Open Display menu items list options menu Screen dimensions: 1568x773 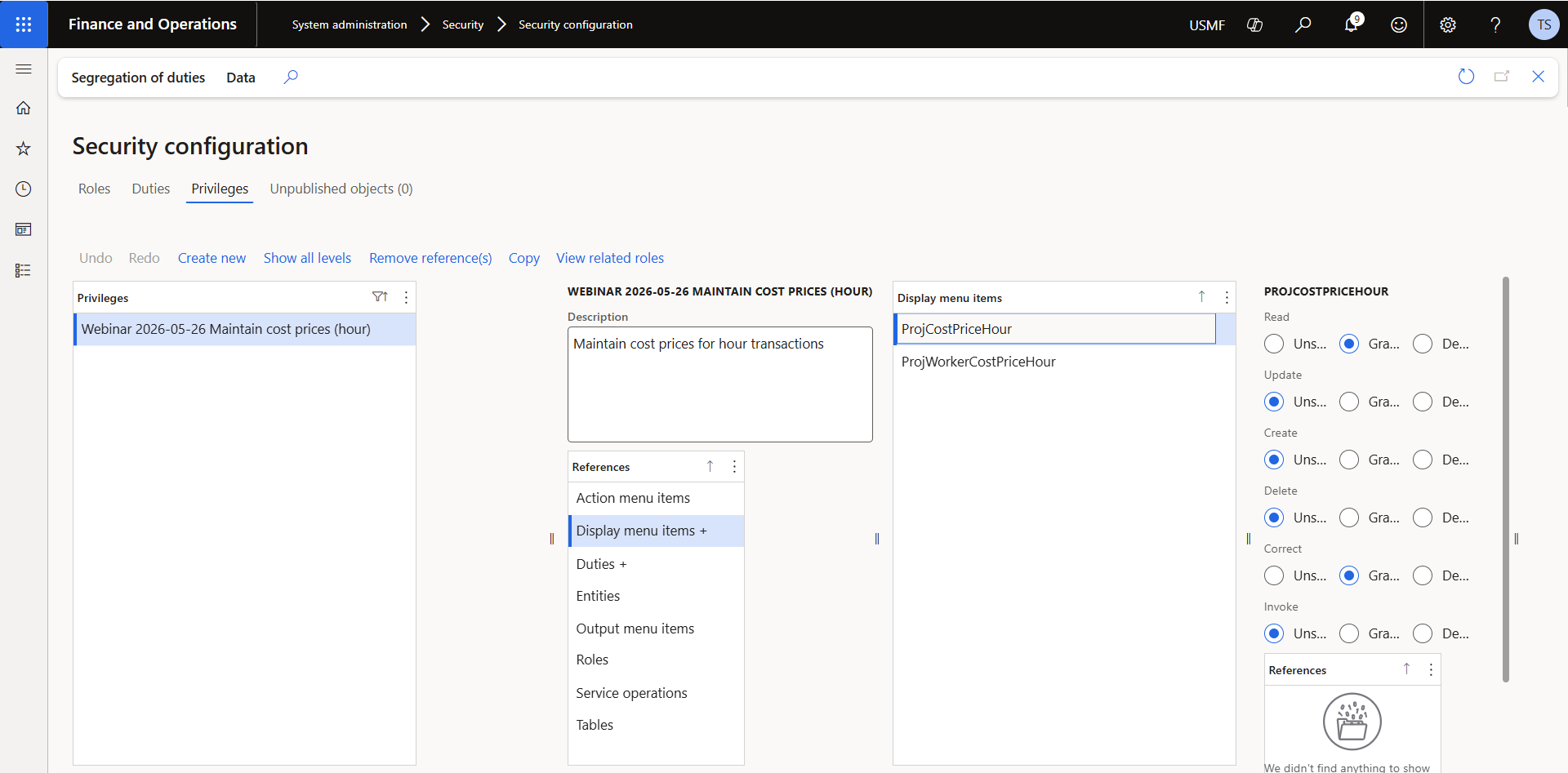(1227, 297)
